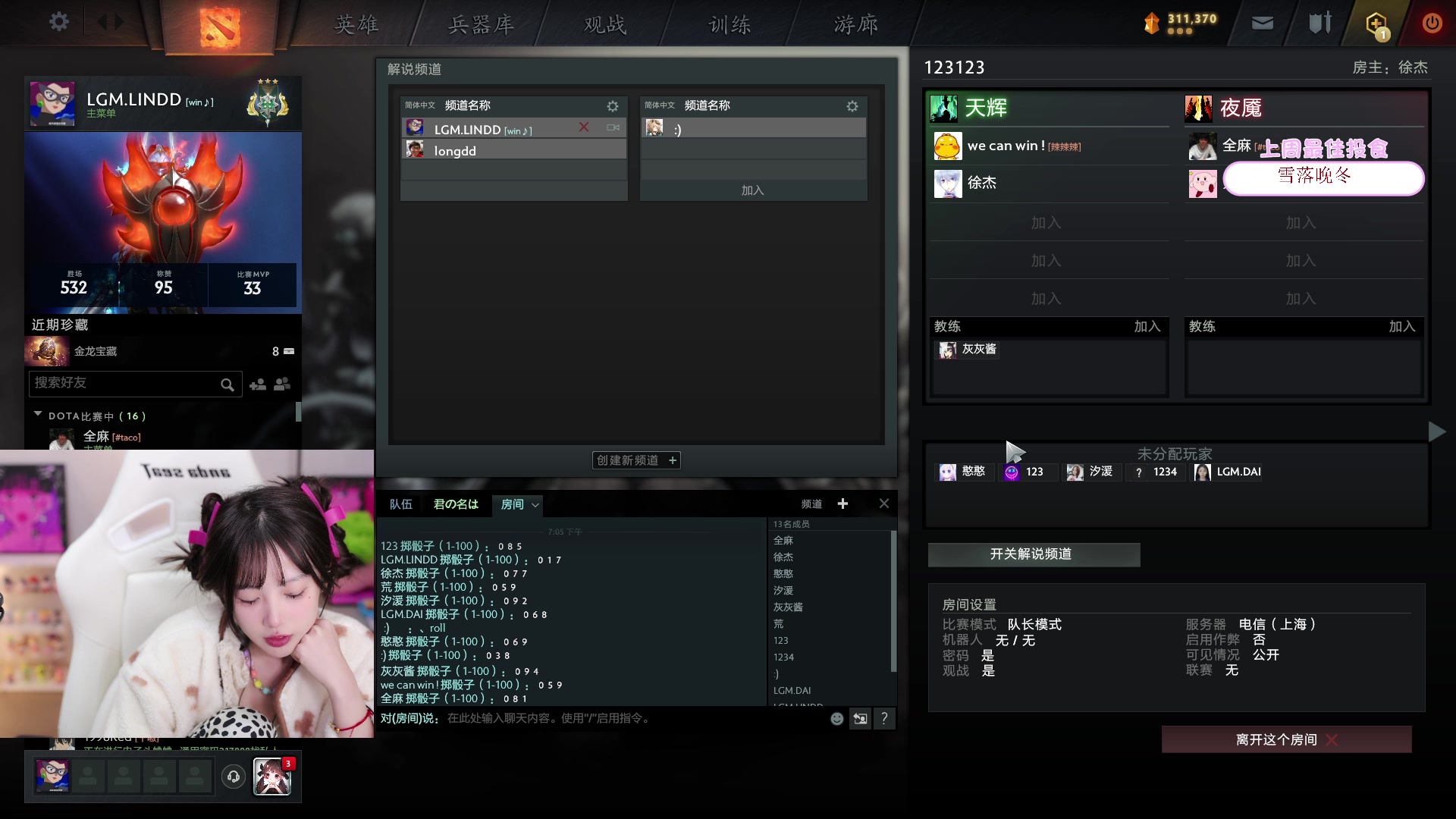The width and height of the screenshot is (1456, 819).
Task: Click 全麻 in chat member list
Action: coord(783,541)
